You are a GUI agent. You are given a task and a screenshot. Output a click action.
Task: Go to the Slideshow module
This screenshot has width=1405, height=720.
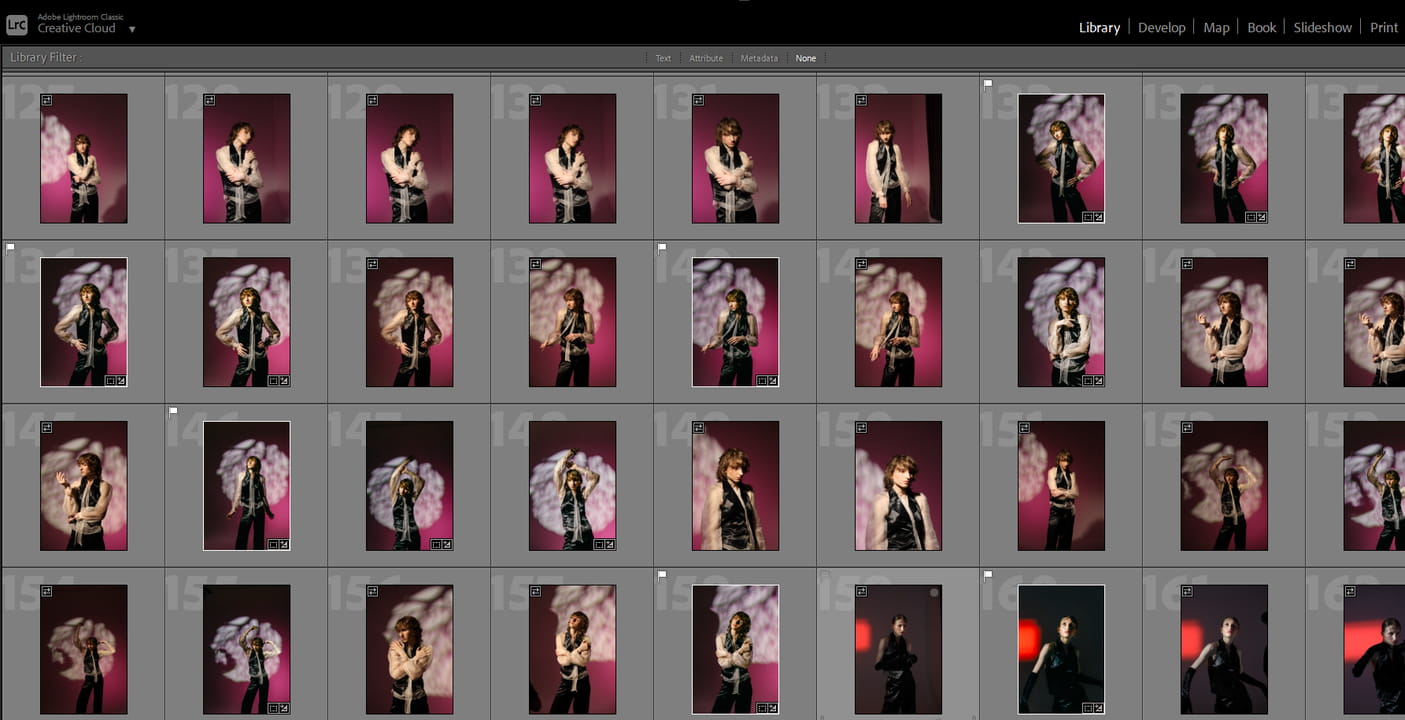coord(1322,28)
